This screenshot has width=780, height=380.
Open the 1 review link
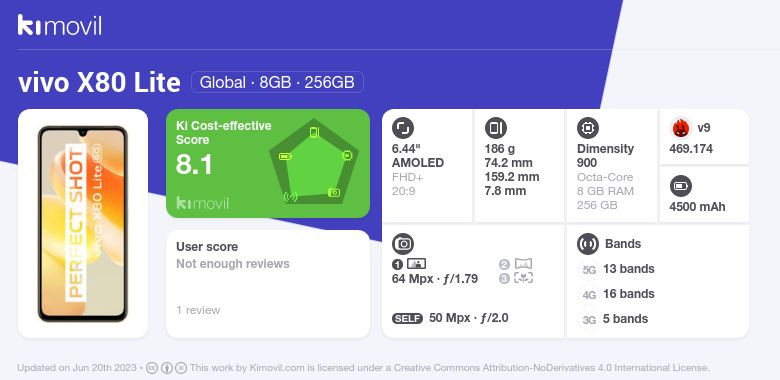[x=198, y=310]
